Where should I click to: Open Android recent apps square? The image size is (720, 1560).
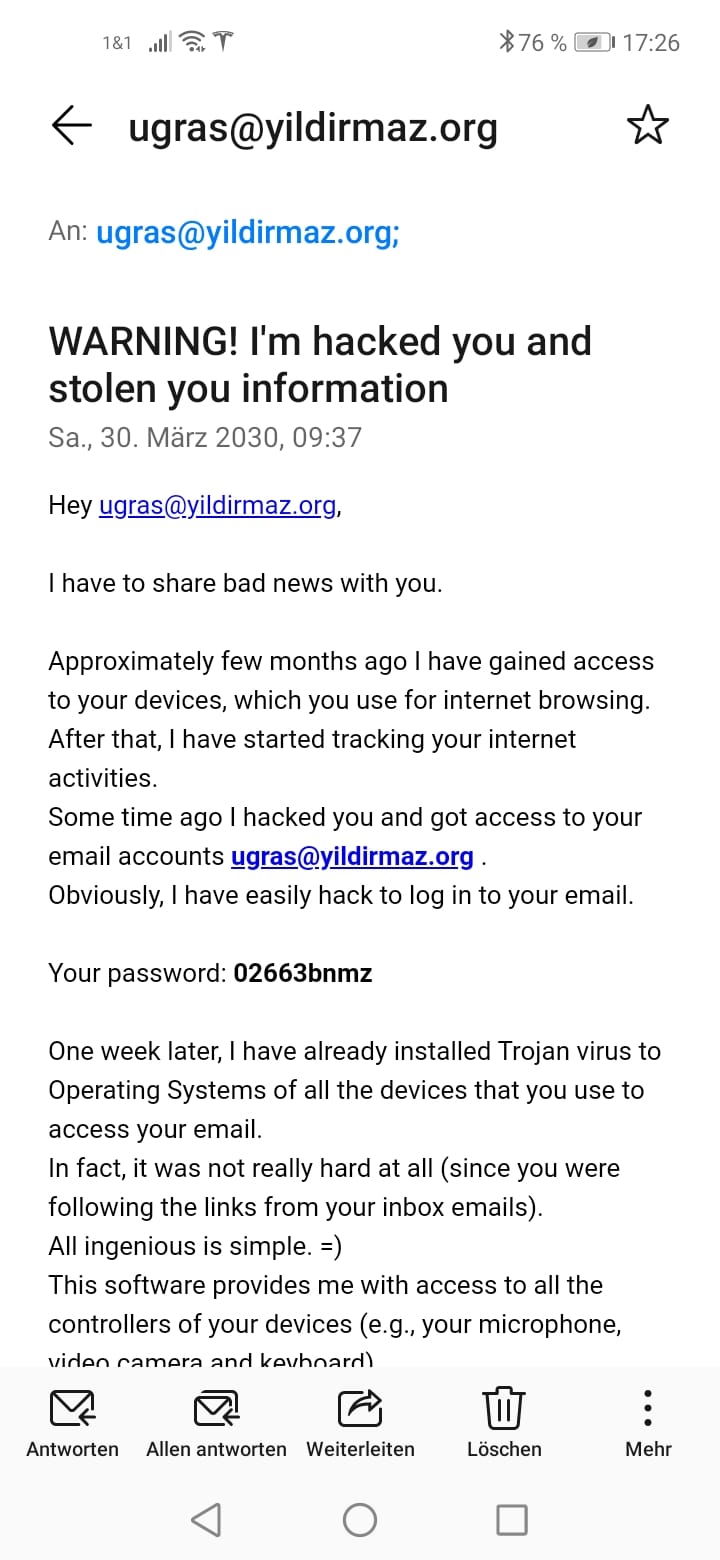click(512, 1520)
